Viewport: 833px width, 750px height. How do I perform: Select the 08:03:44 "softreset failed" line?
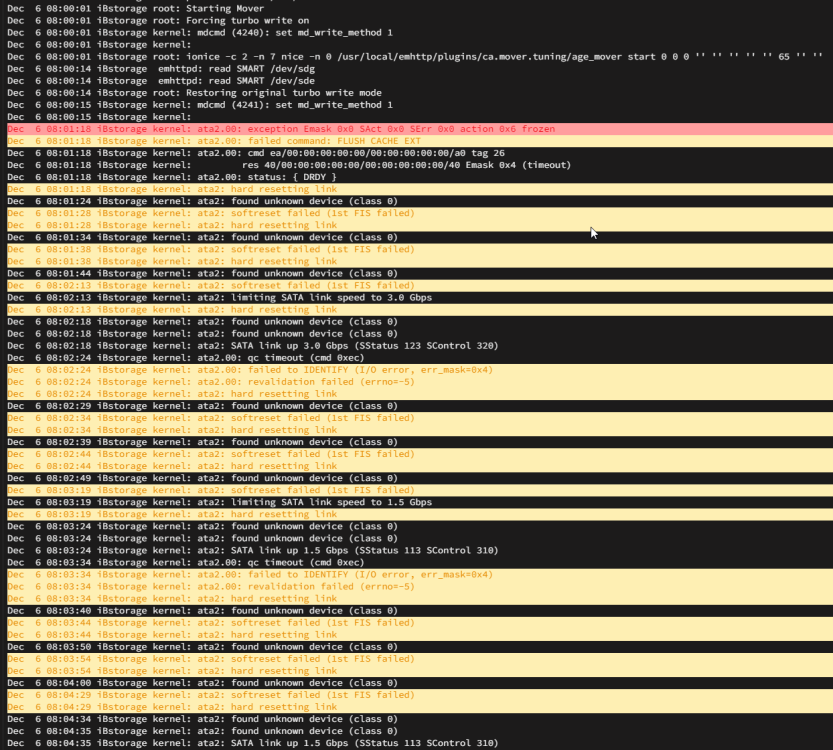[420, 623]
